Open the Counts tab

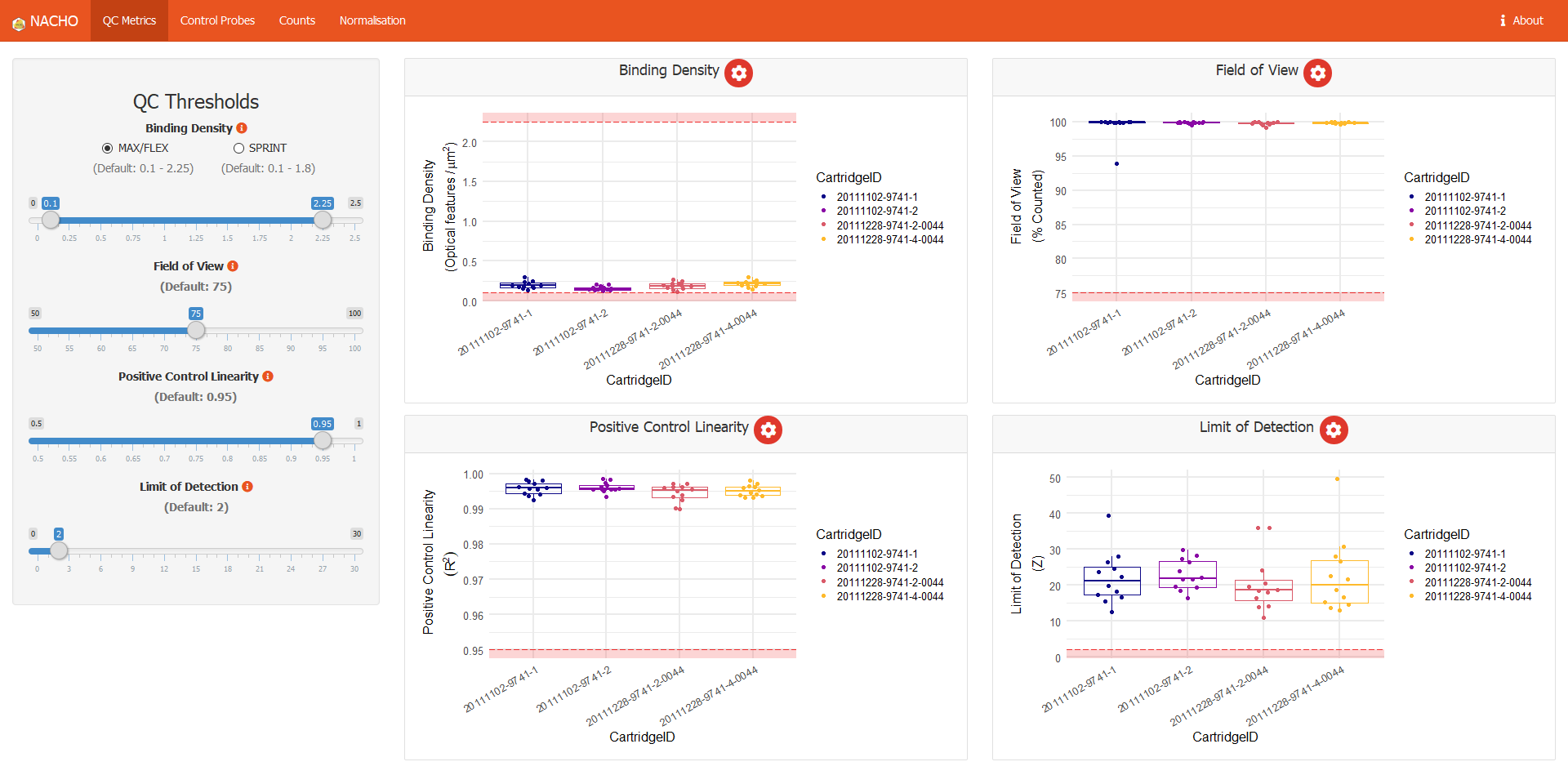click(296, 20)
